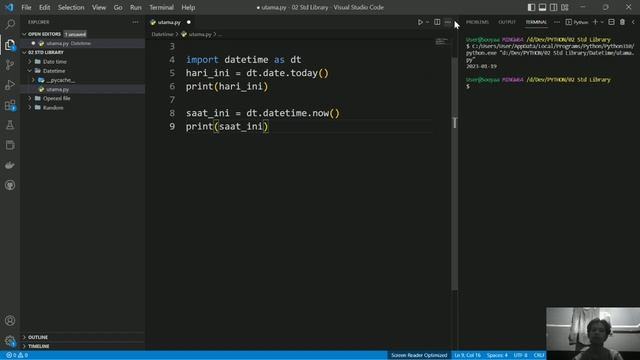This screenshot has height=360, width=640.
Task: Open the Go menu
Action: pyautogui.click(x=118, y=7)
